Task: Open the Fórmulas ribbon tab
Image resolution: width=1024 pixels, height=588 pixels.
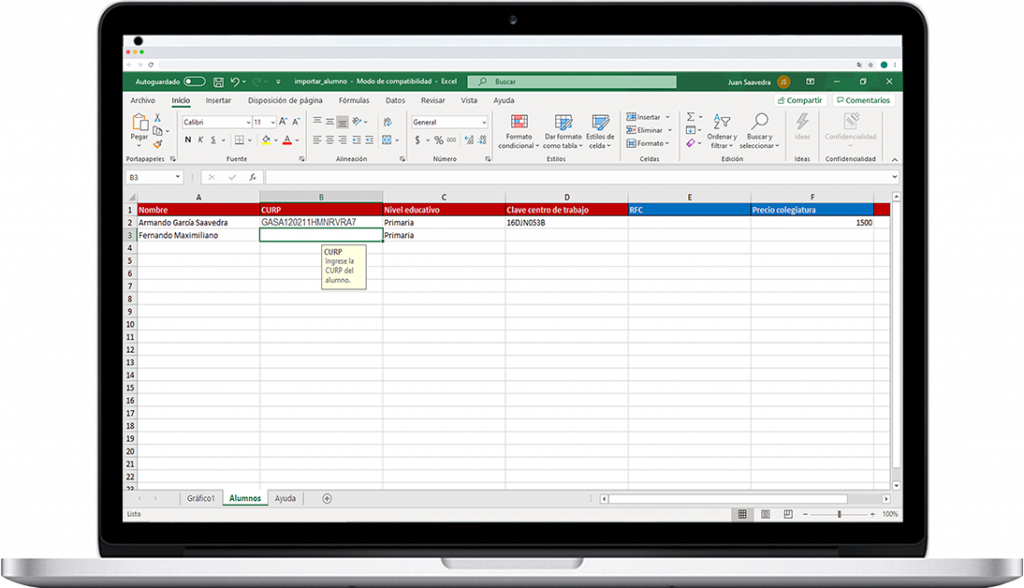Action: [353, 100]
